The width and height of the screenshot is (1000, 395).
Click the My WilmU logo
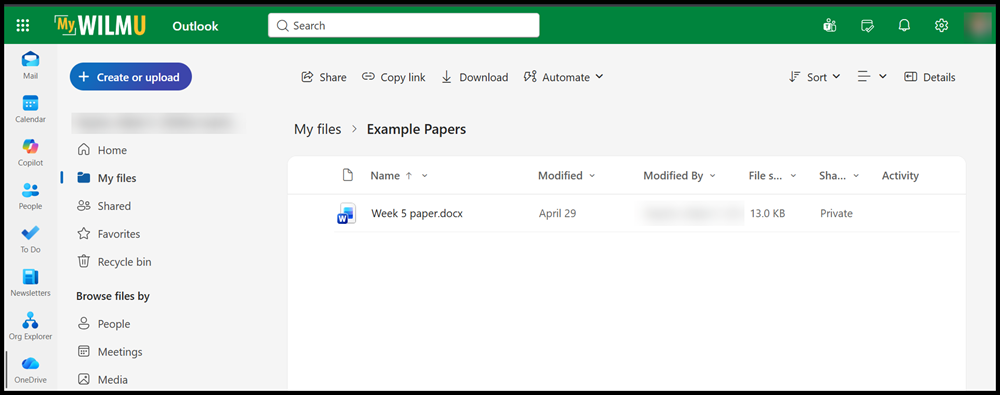pyautogui.click(x=100, y=26)
